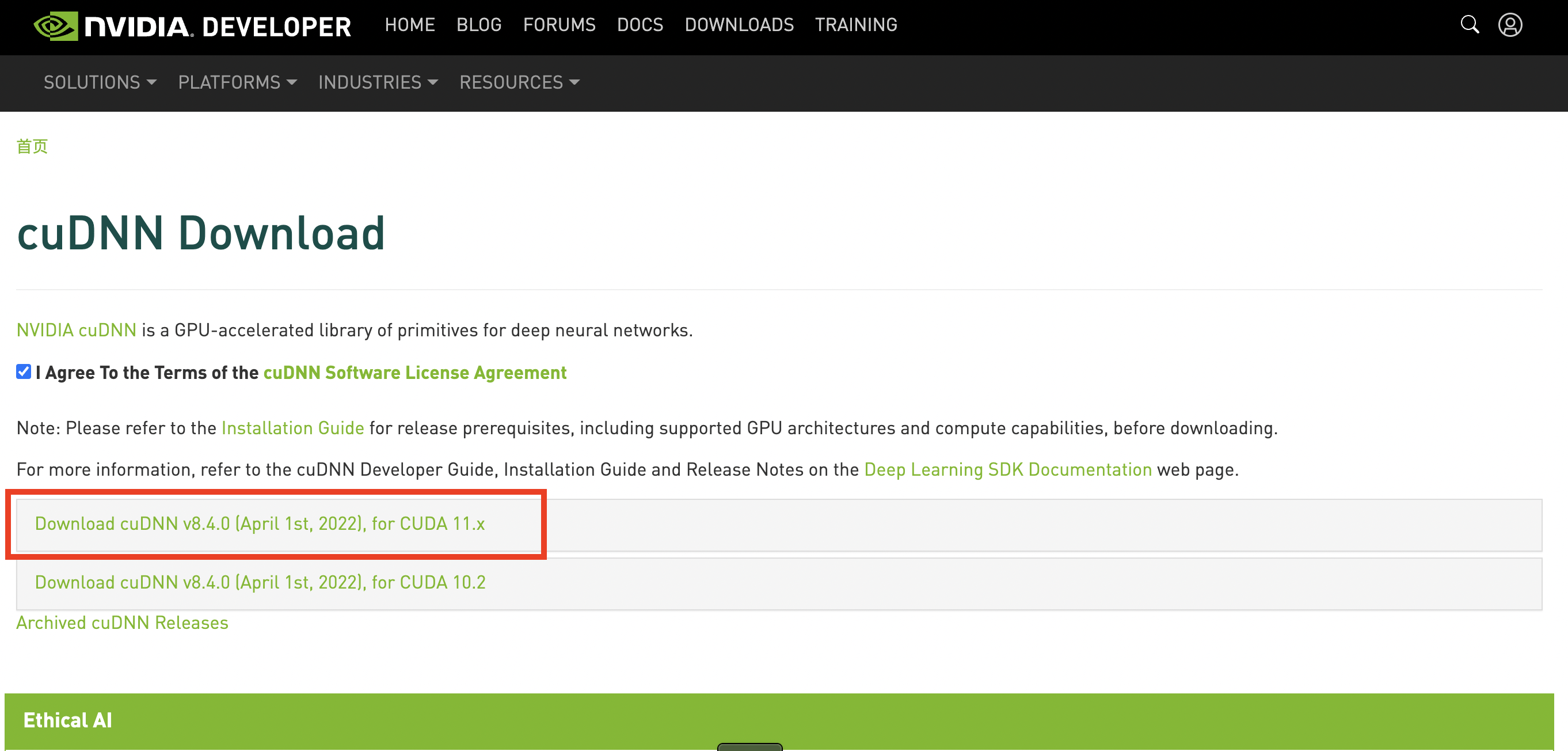
Task: Expand the PLATFORMS dropdown
Action: click(x=237, y=82)
